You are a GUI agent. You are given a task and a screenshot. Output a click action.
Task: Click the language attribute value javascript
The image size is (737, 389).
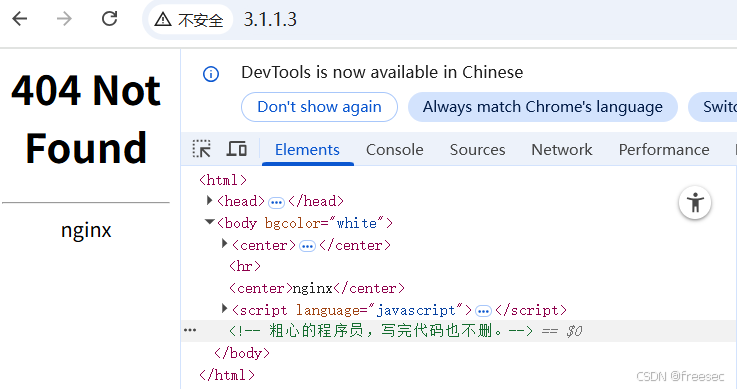click(x=416, y=311)
